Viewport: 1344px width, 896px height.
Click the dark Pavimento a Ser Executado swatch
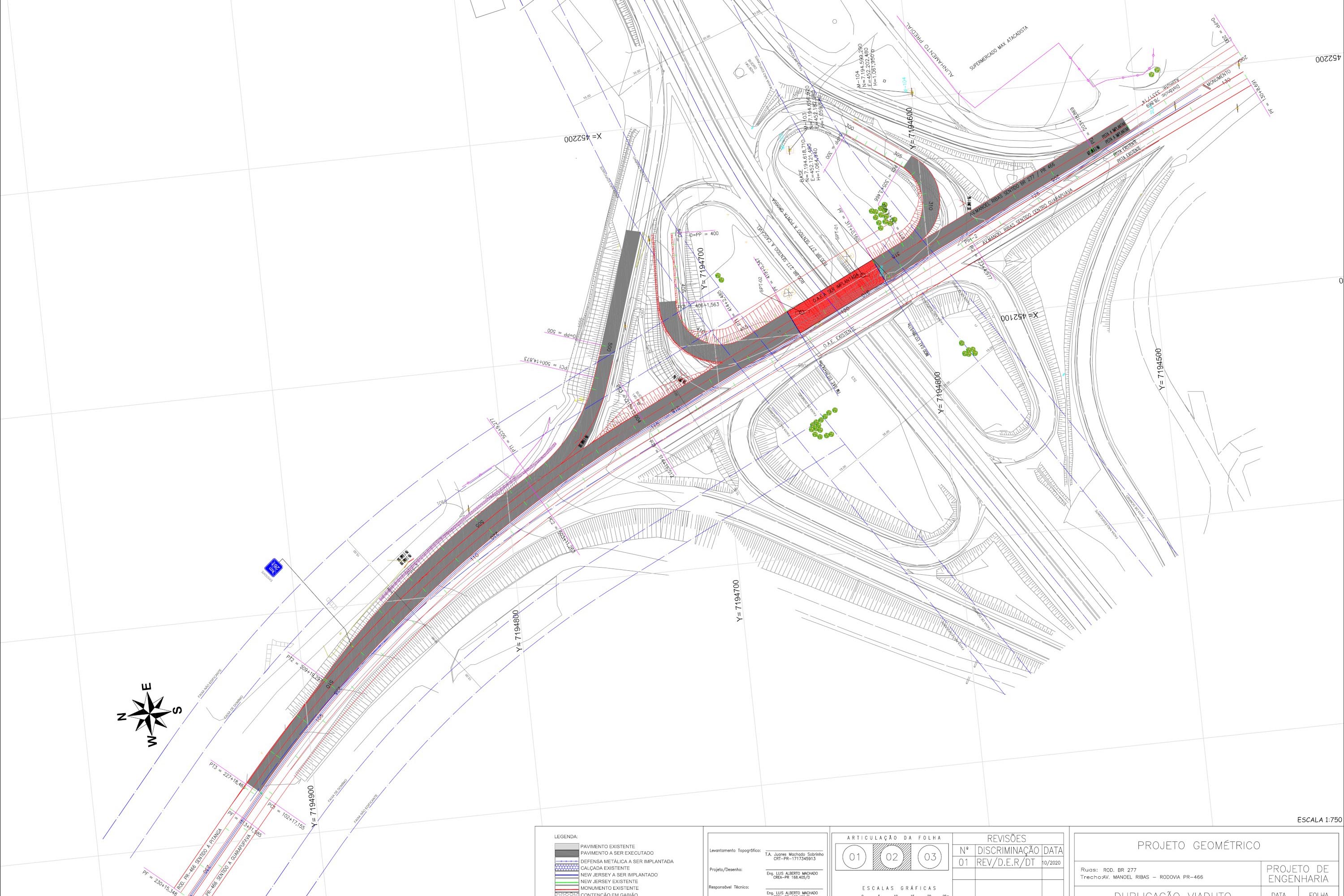[567, 853]
